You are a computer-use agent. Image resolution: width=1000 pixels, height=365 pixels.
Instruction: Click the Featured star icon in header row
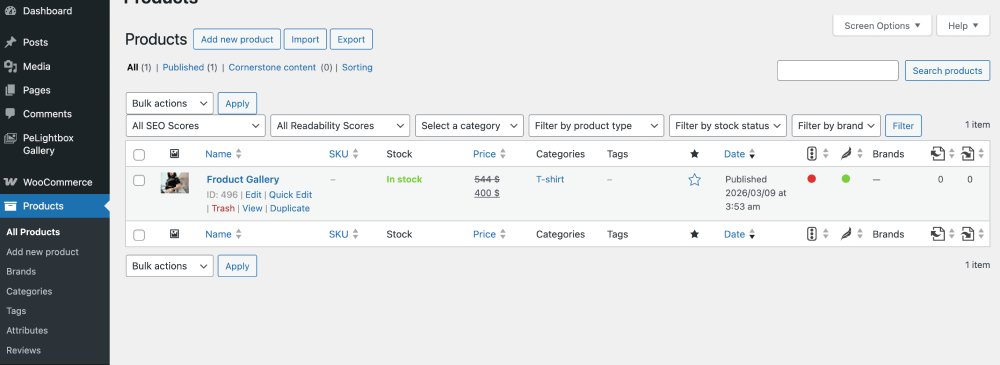click(695, 154)
